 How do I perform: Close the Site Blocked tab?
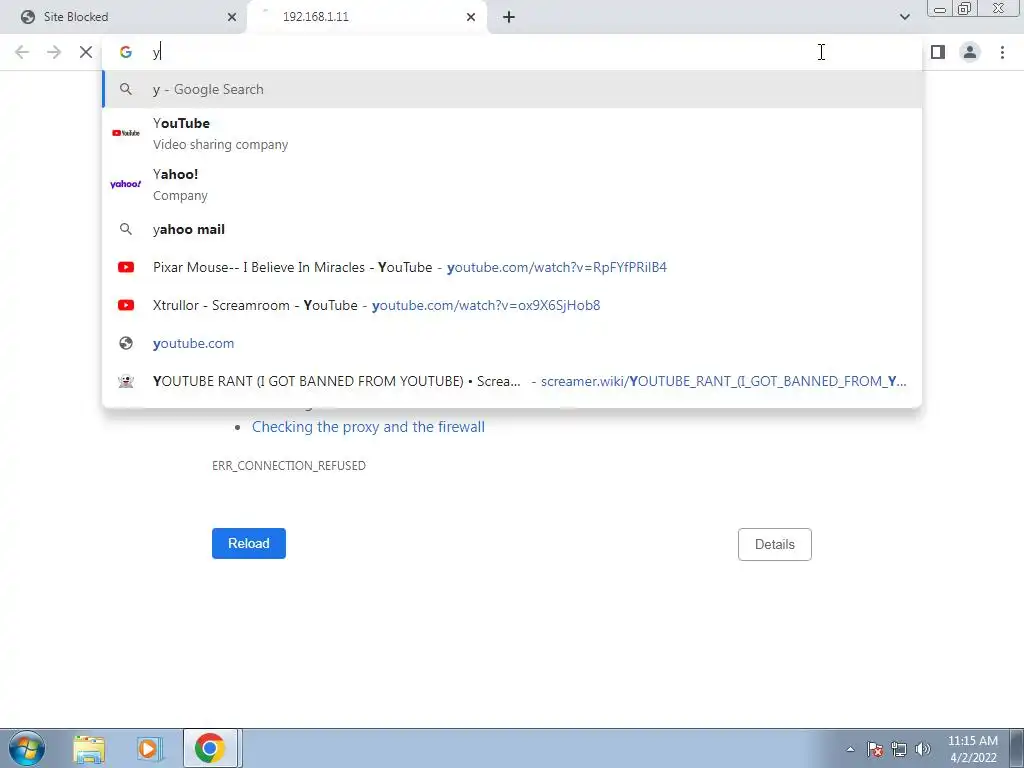231,17
